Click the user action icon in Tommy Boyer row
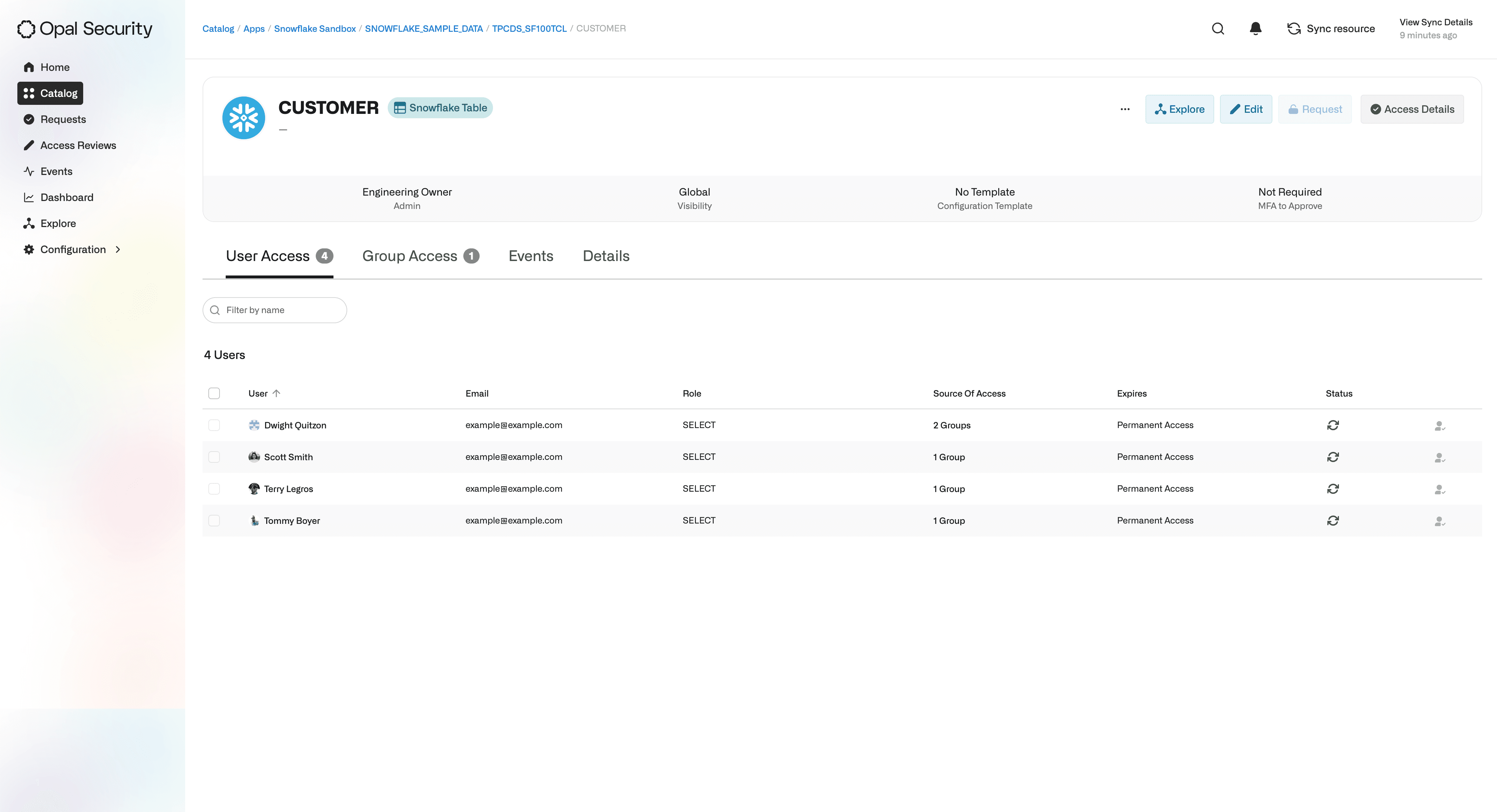Image resolution: width=1497 pixels, height=812 pixels. [x=1439, y=522]
